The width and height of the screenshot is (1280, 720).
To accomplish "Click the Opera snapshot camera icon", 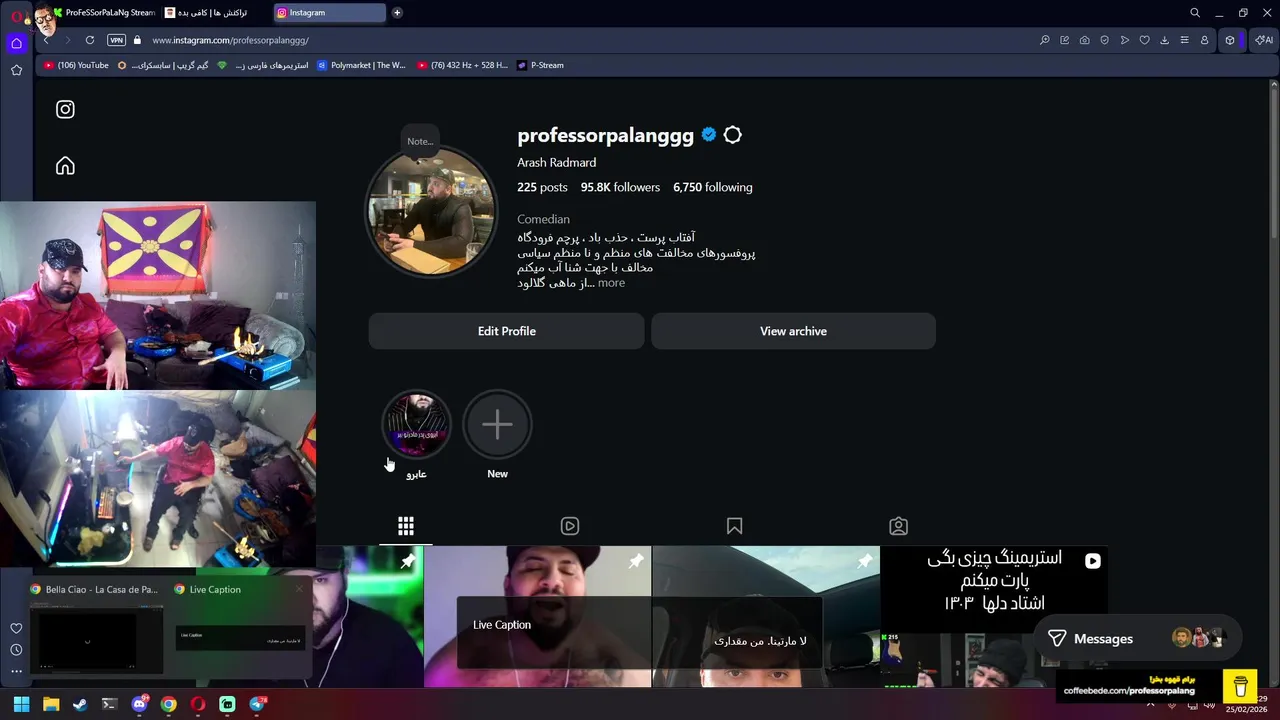I will point(1085,40).
